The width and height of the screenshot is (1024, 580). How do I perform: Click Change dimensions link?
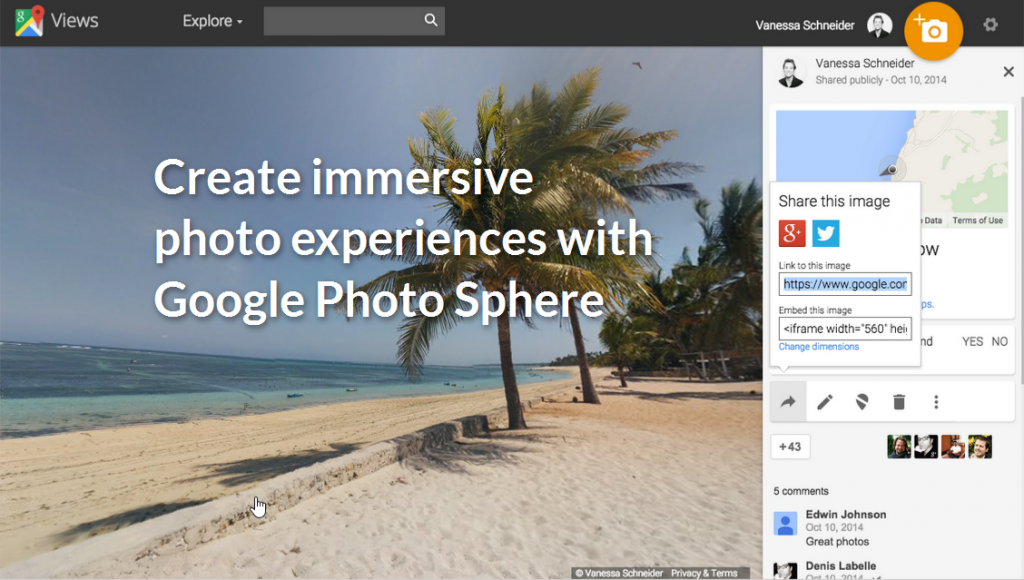tap(818, 347)
